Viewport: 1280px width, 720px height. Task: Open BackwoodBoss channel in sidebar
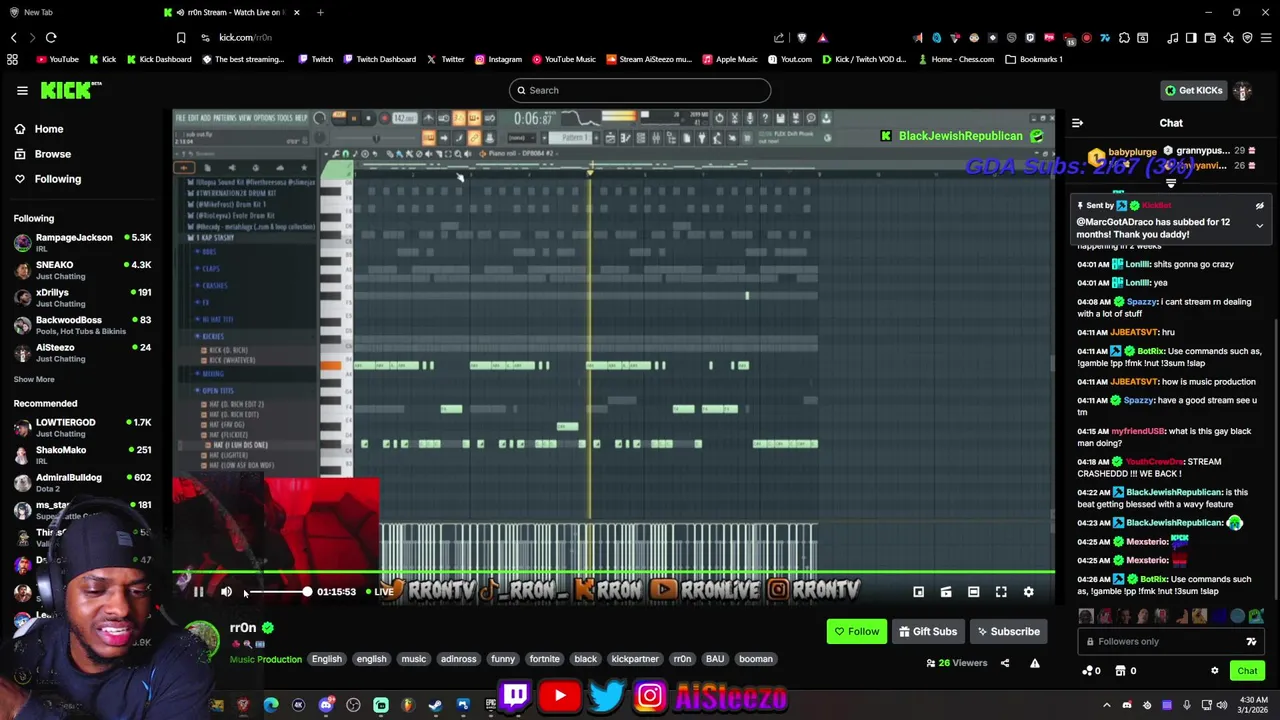(x=82, y=325)
